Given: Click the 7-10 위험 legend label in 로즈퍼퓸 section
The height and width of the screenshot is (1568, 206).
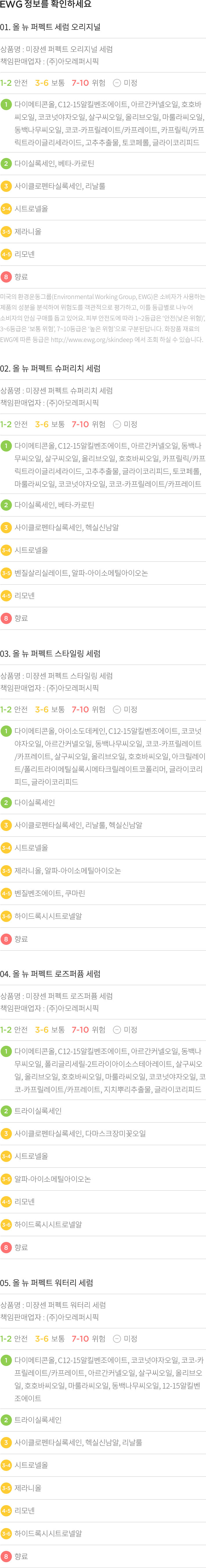Looking at the screenshot, I should point(88,1030).
